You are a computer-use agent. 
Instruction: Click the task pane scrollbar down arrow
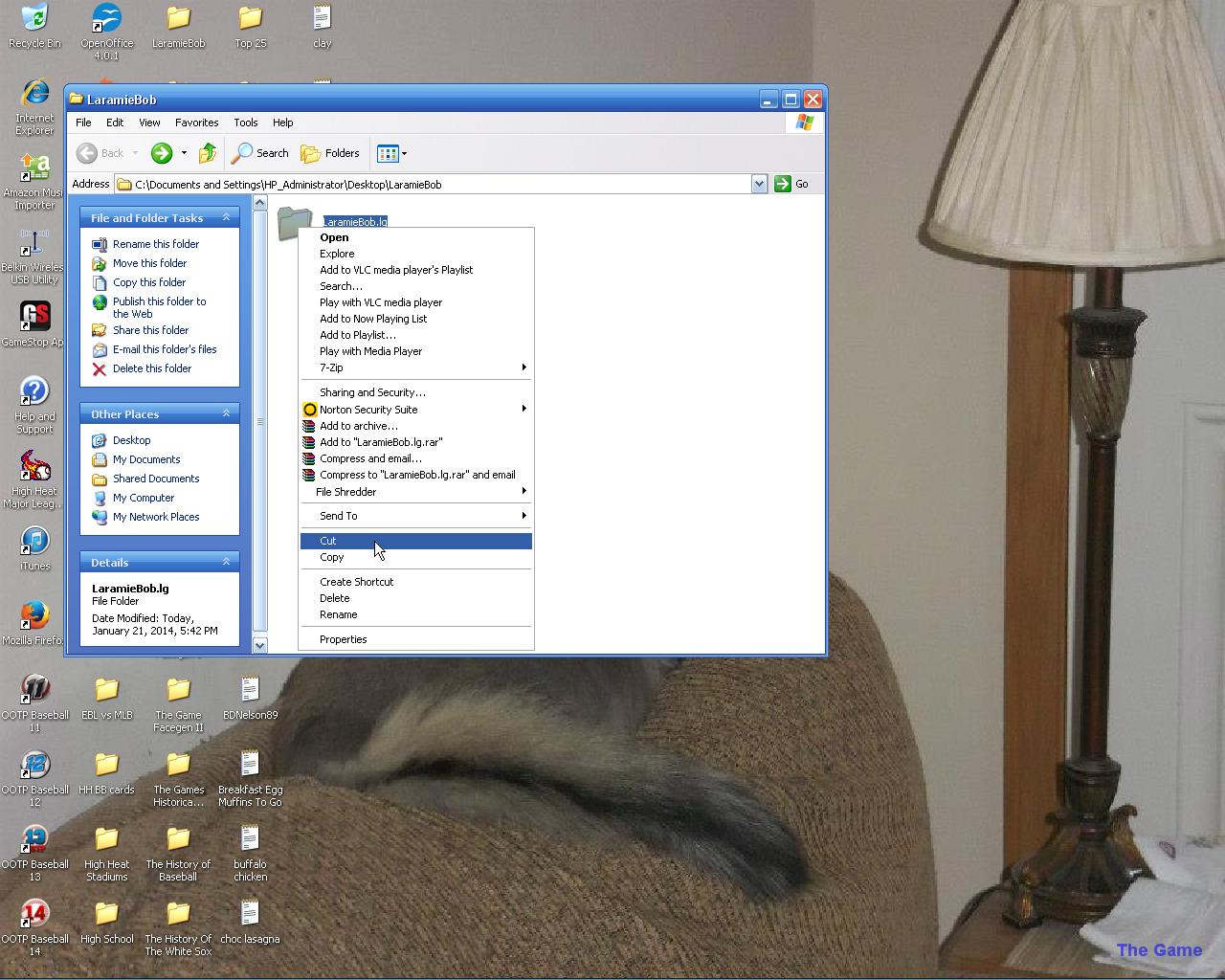(259, 646)
